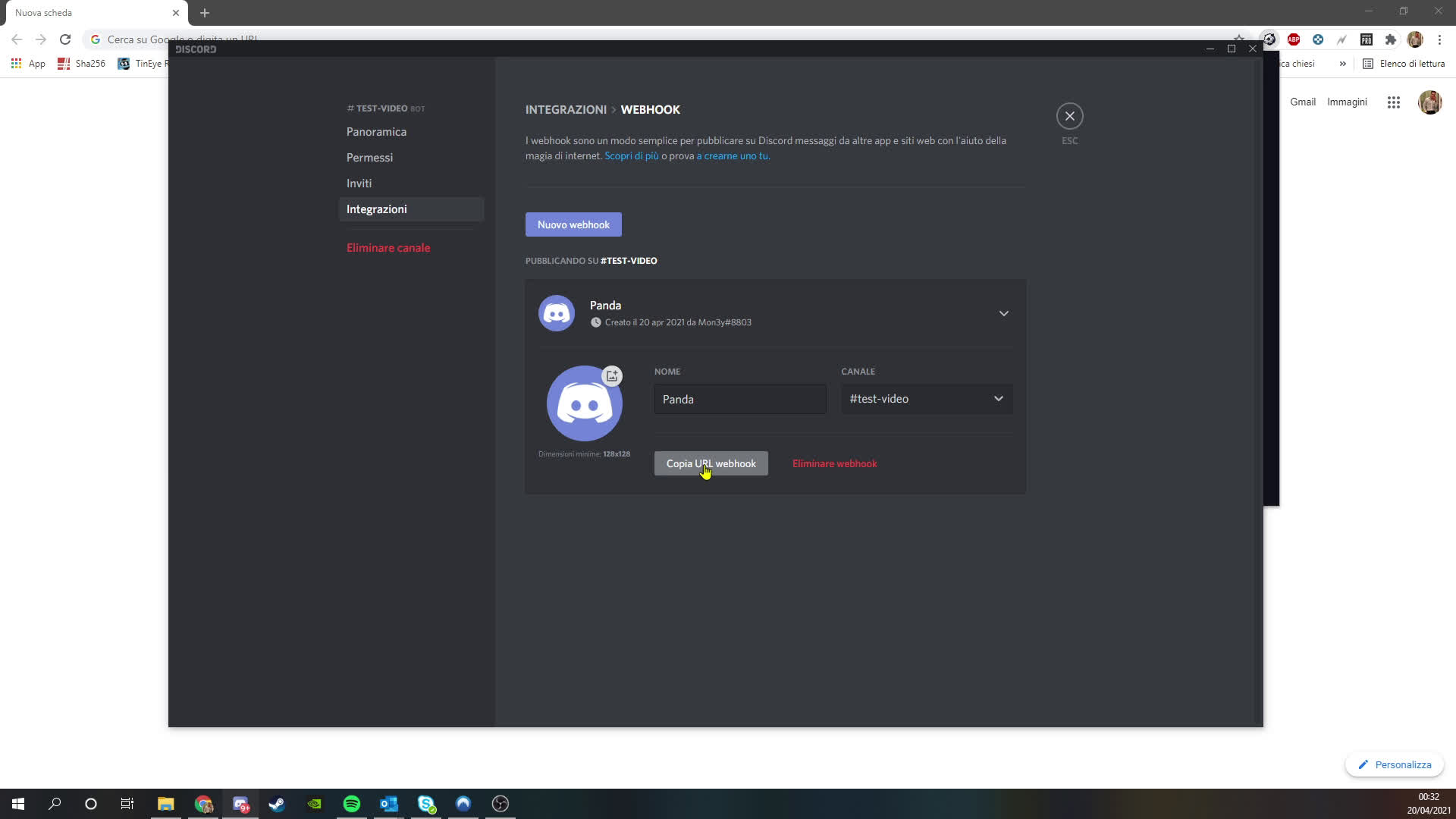Collapse the Panda webhook chevron
The height and width of the screenshot is (819, 1456).
[x=1003, y=313]
